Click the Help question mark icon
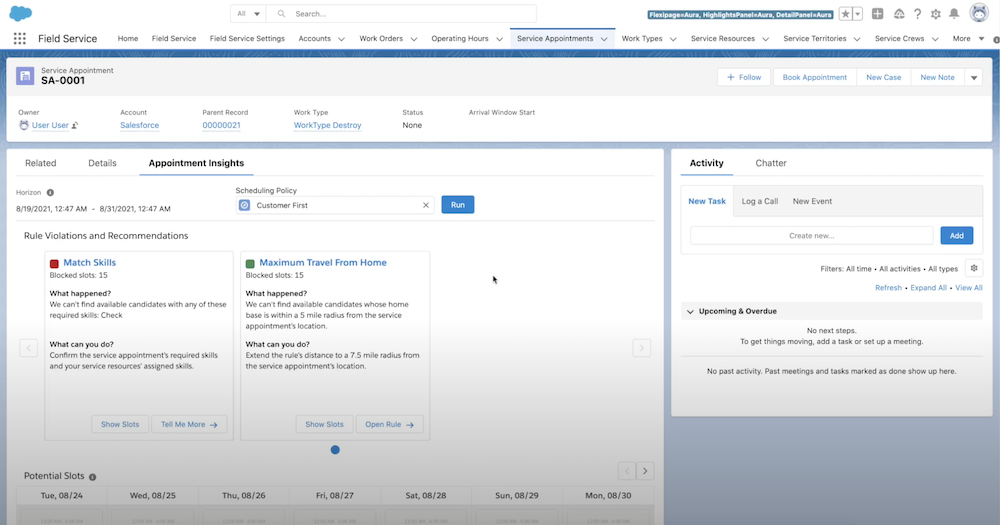Image resolution: width=1000 pixels, height=525 pixels. [917, 14]
